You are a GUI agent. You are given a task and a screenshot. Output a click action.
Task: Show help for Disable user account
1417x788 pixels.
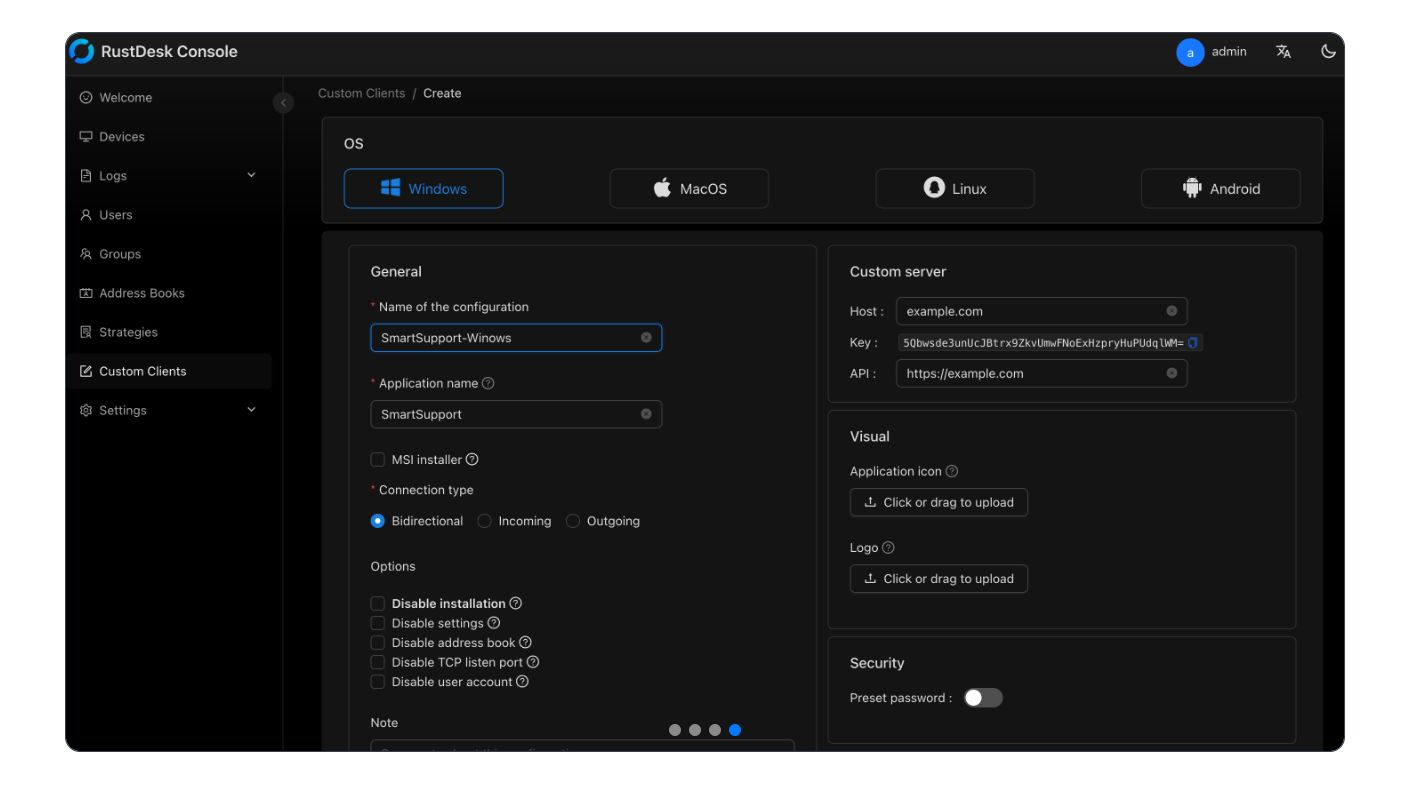[522, 682]
